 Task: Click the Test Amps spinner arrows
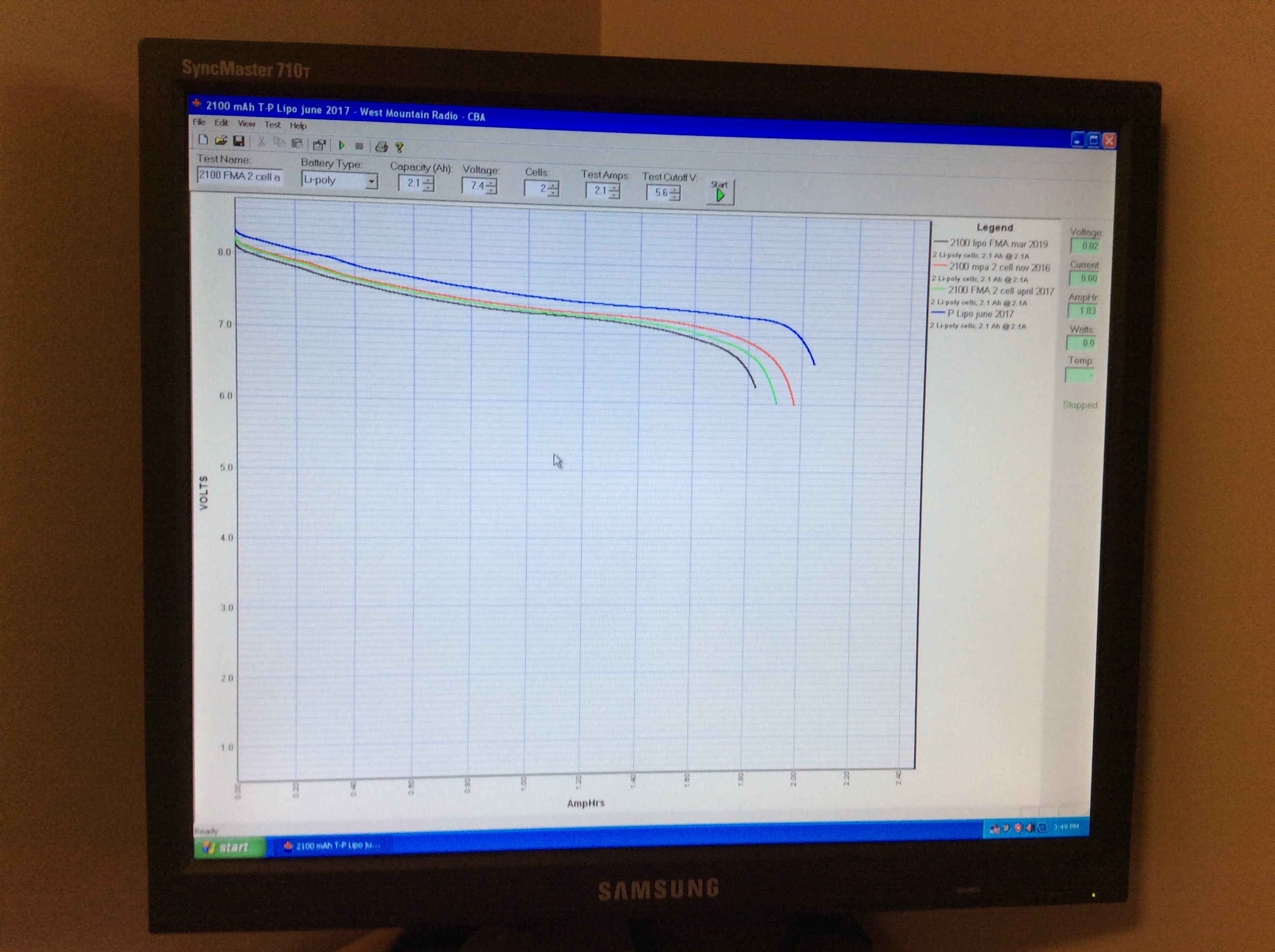point(614,191)
